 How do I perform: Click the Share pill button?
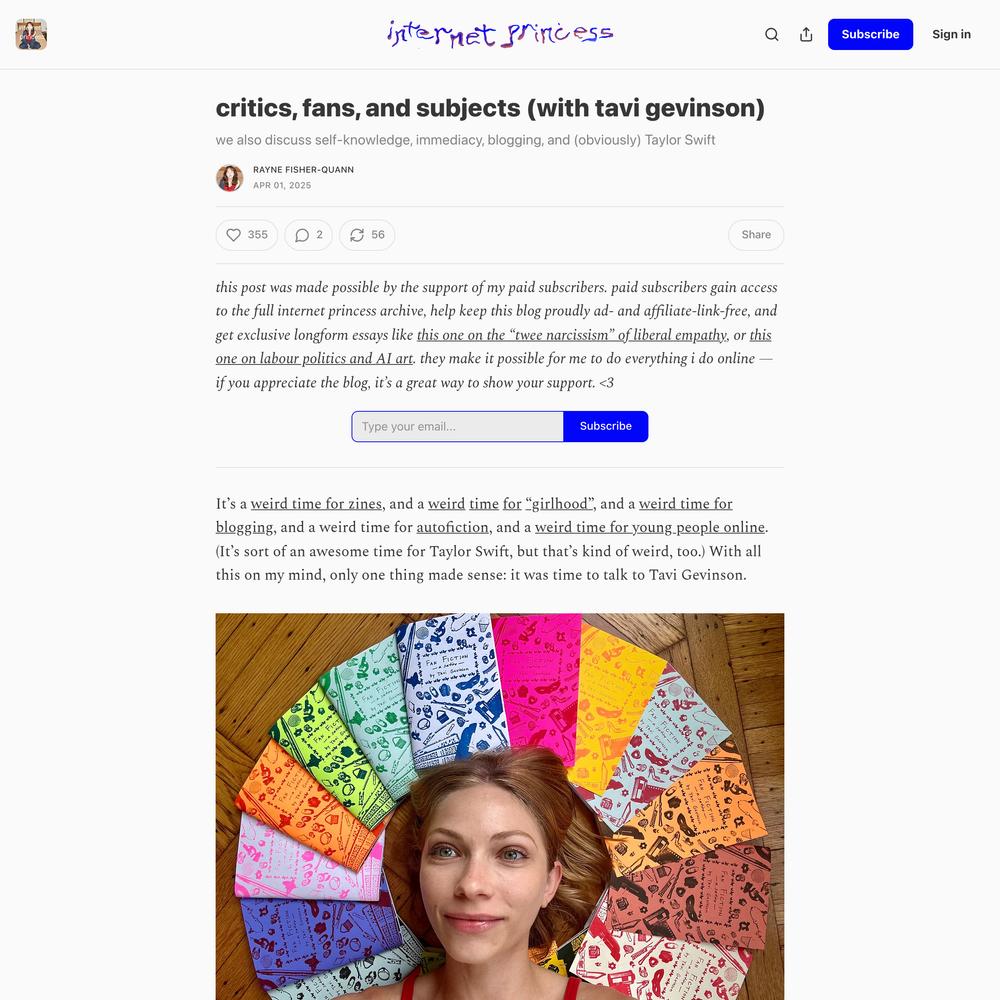(x=756, y=235)
